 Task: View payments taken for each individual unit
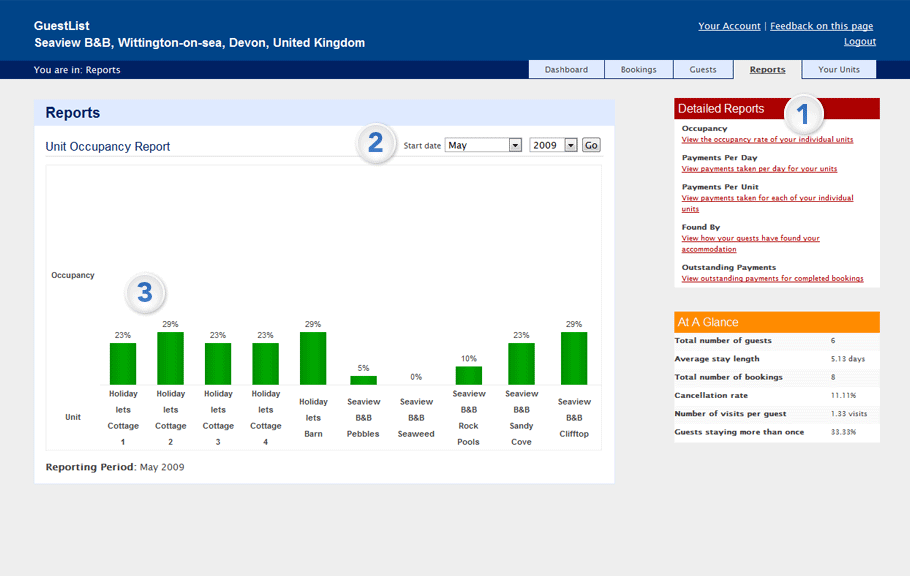(x=767, y=203)
